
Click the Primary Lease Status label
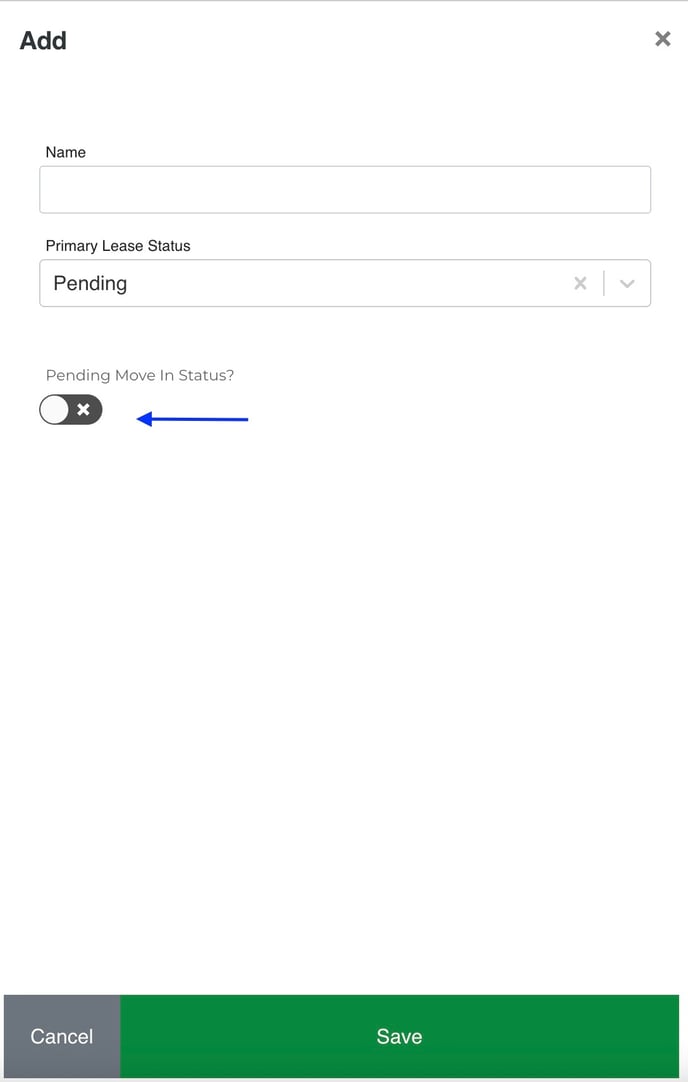click(118, 245)
